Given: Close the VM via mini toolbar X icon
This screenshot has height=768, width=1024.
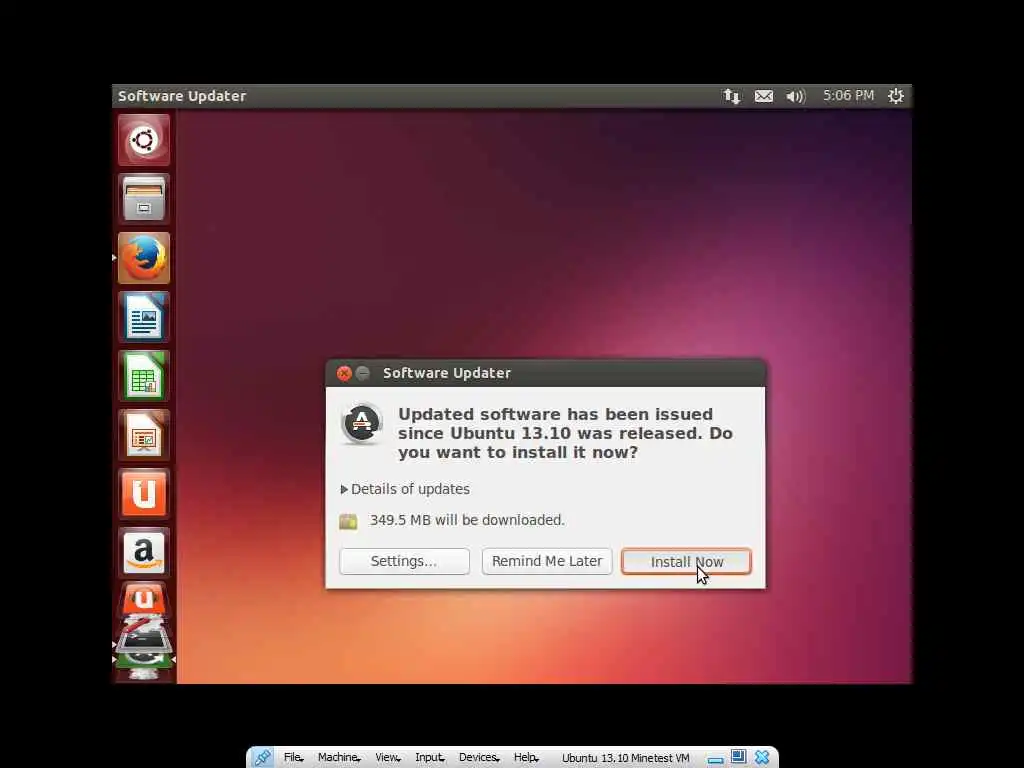Looking at the screenshot, I should 761,758.
